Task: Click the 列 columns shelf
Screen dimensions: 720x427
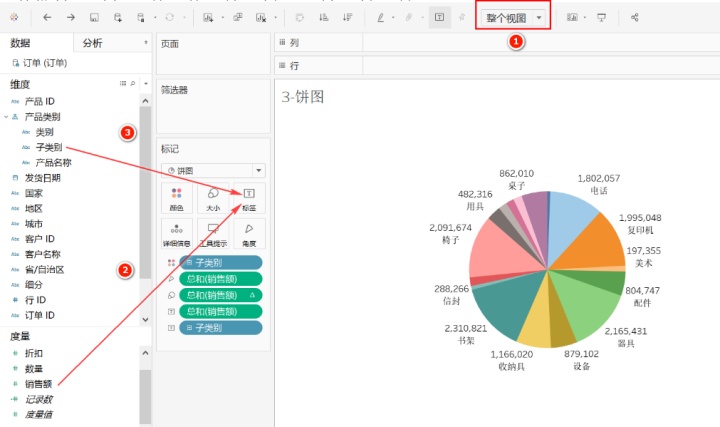Action: tap(497, 43)
